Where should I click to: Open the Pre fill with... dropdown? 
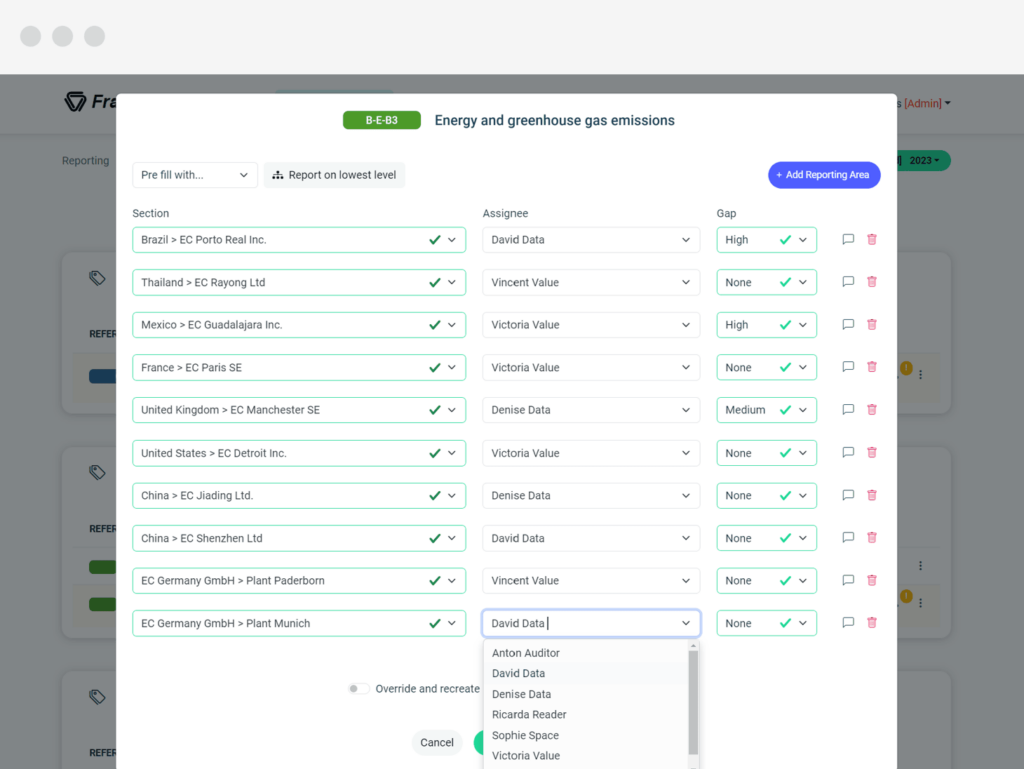[x=195, y=175]
